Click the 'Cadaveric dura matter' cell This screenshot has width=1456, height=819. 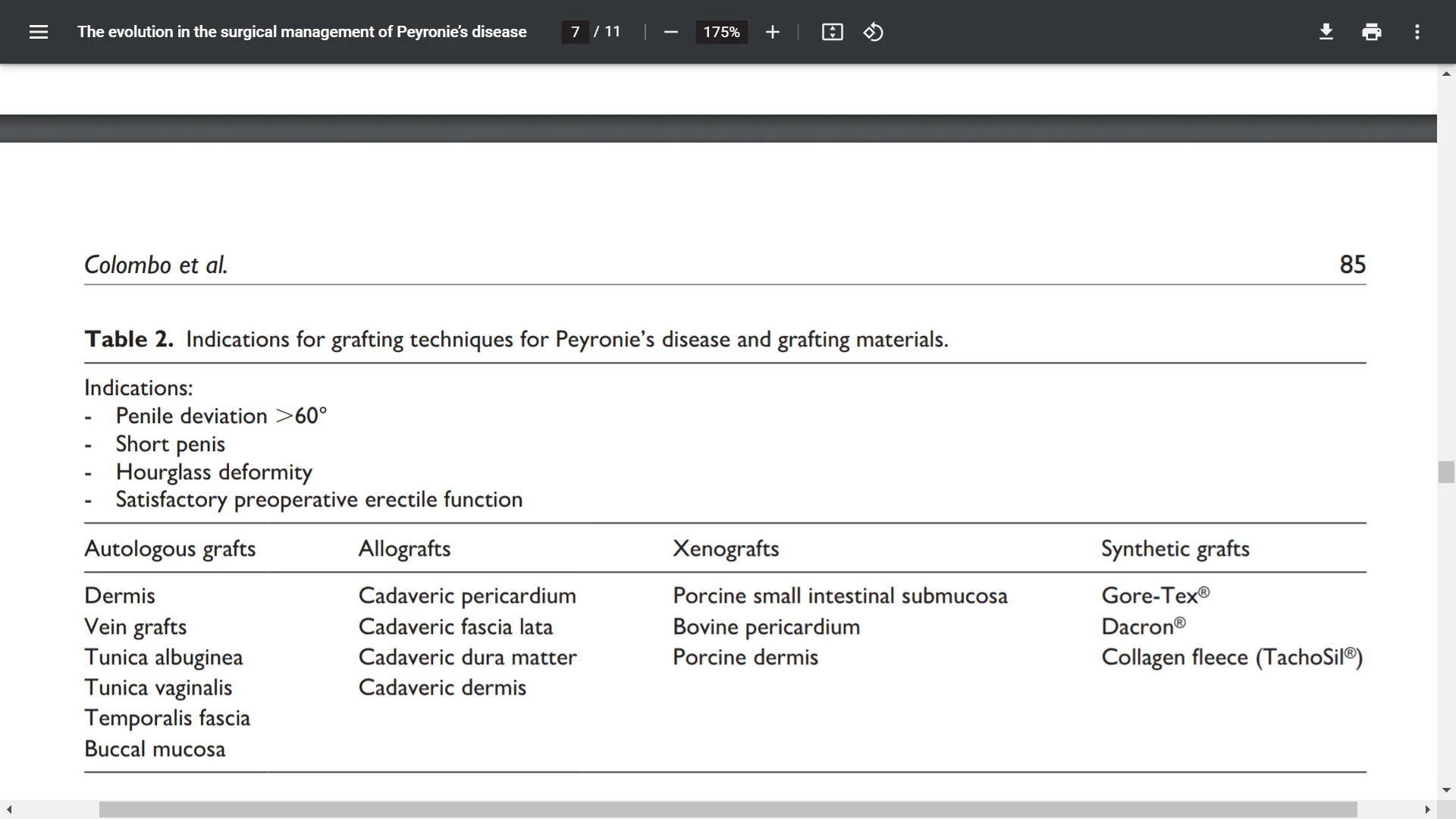467,657
